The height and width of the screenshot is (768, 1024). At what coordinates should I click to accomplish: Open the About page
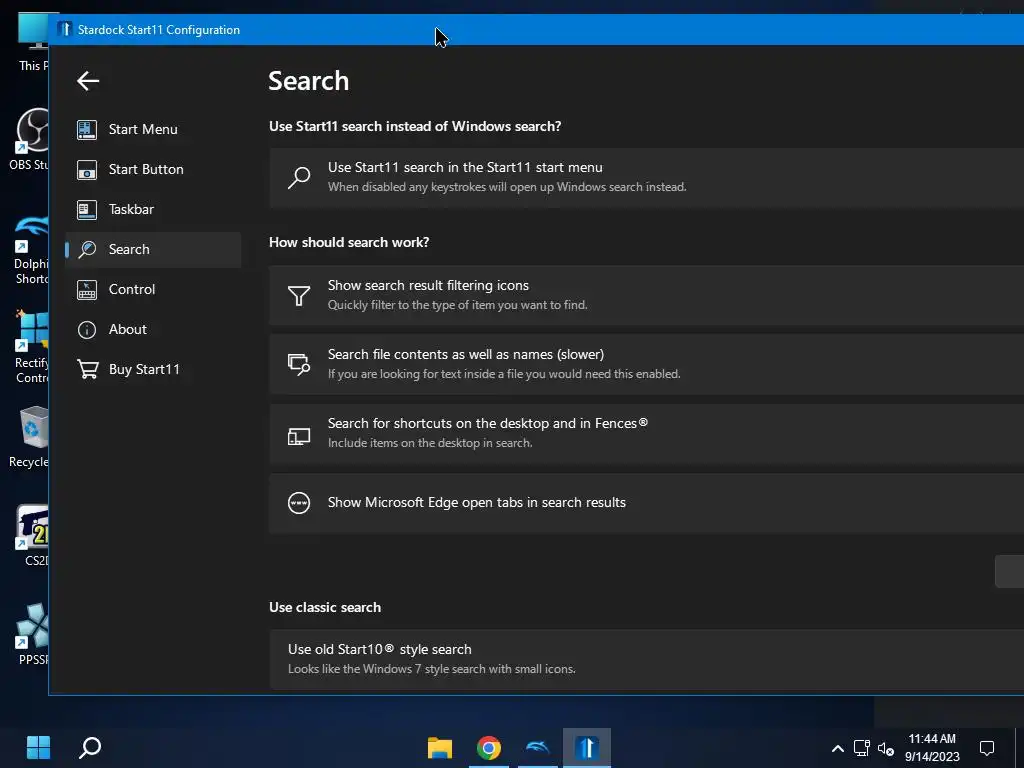coord(153,329)
